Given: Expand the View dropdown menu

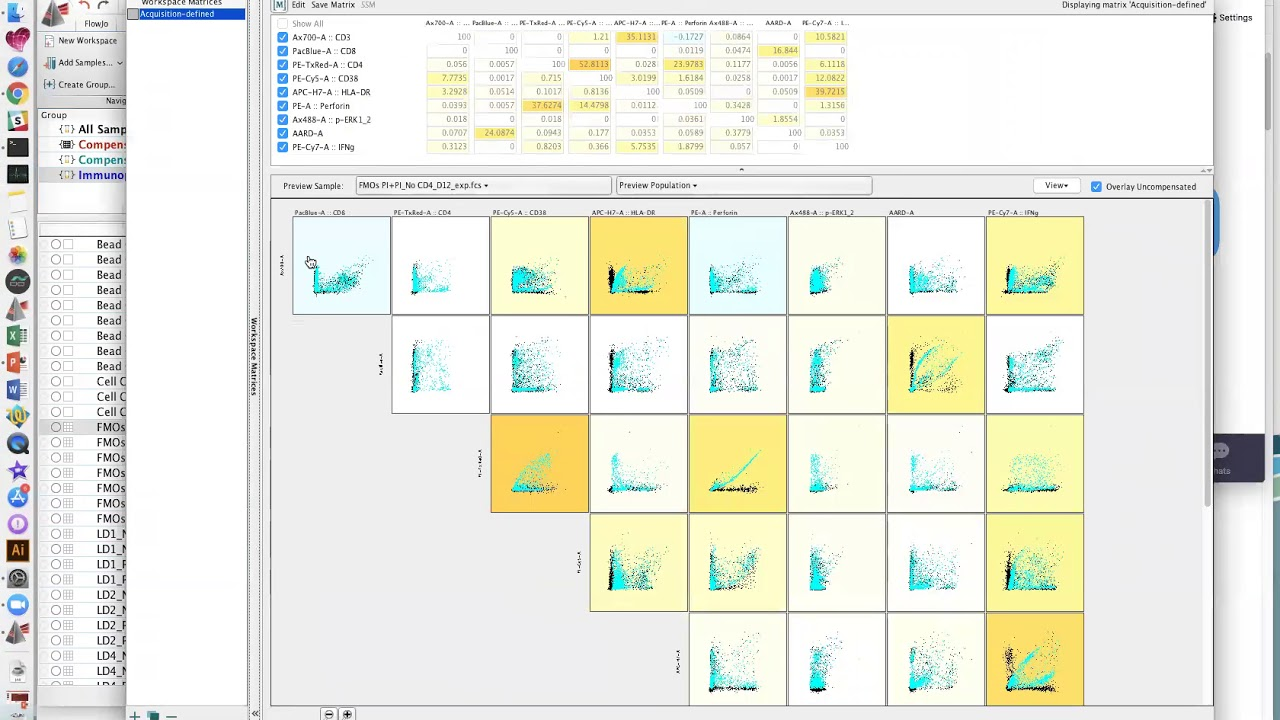Looking at the screenshot, I should click(1056, 186).
